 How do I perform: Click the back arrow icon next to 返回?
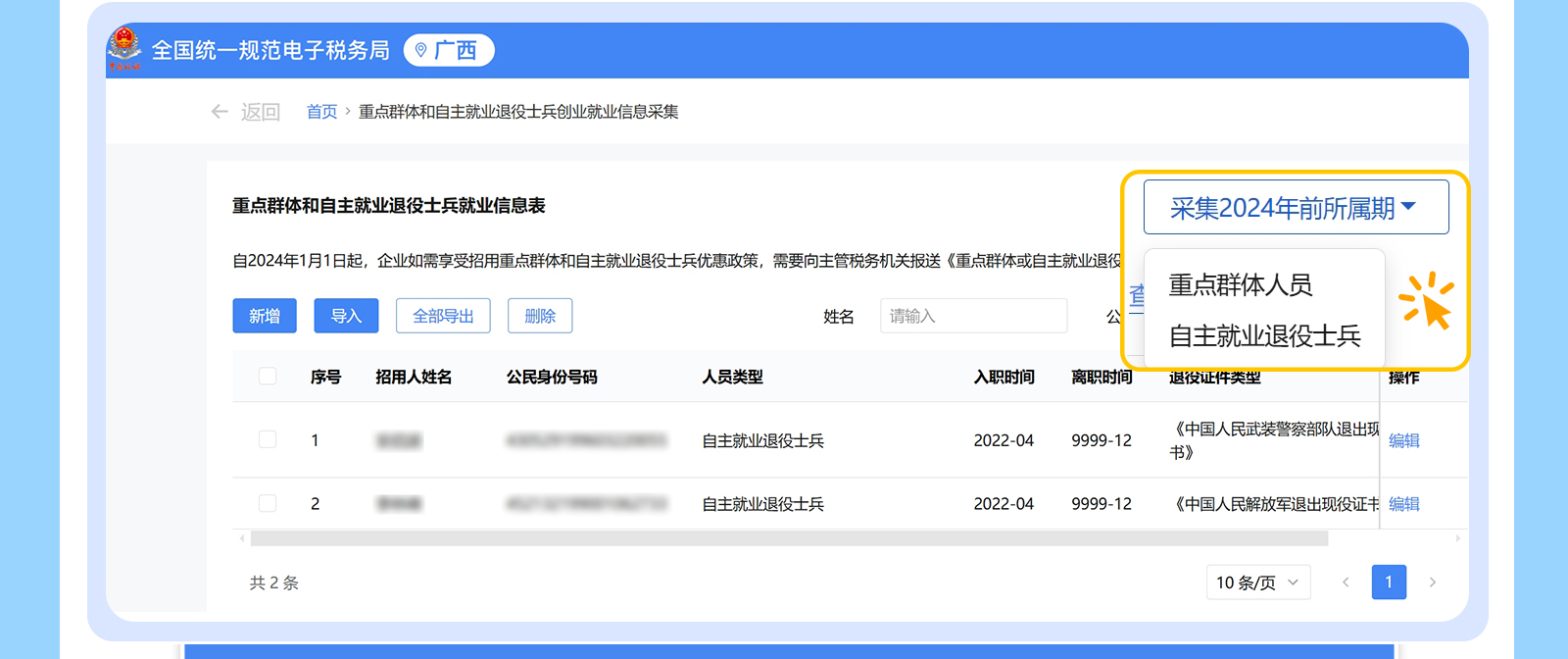pyautogui.click(x=220, y=112)
